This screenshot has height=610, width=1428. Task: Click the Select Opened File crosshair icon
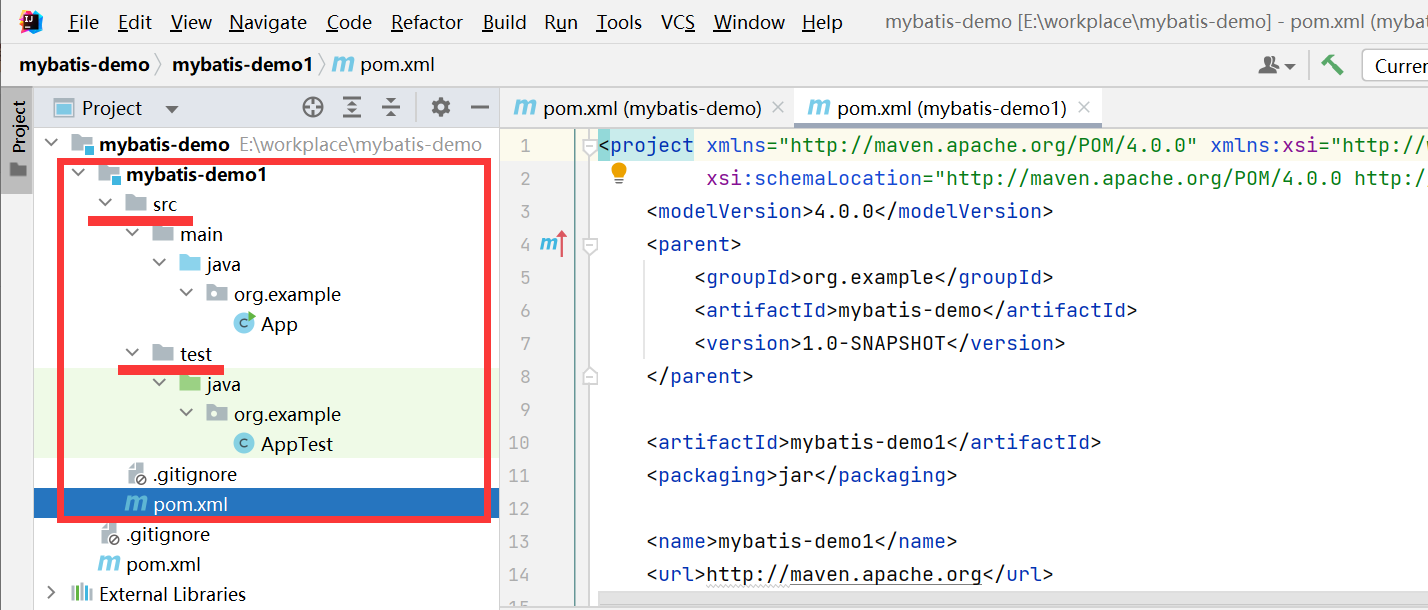coord(313,108)
